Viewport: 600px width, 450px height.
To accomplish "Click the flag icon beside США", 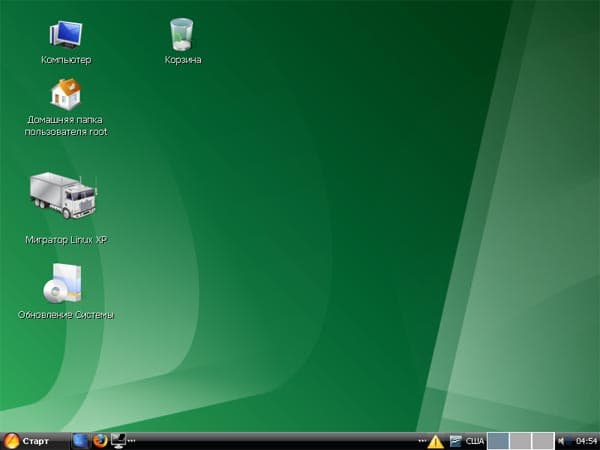I will click(455, 442).
